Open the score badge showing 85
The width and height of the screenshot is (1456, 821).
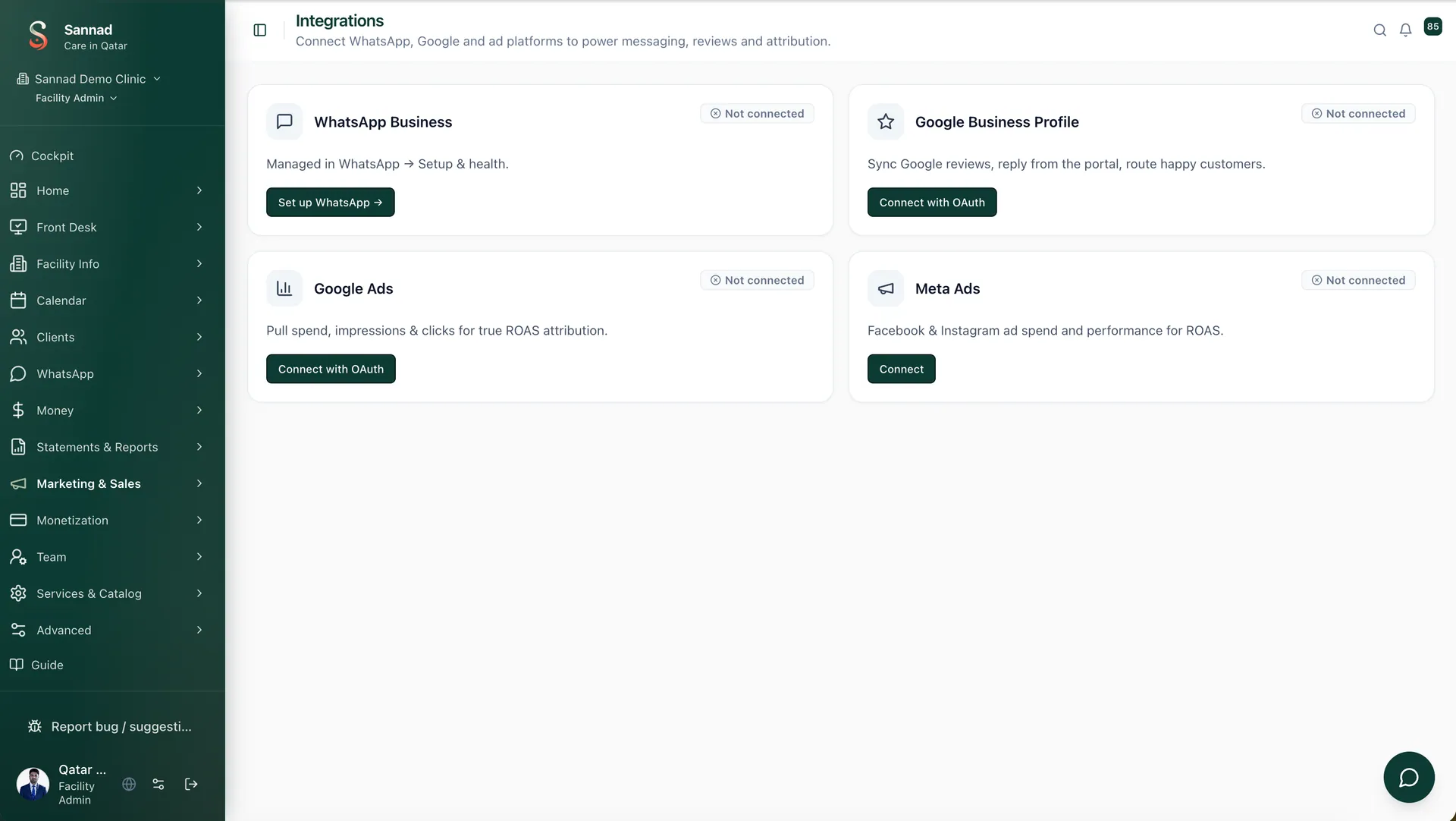point(1432,27)
